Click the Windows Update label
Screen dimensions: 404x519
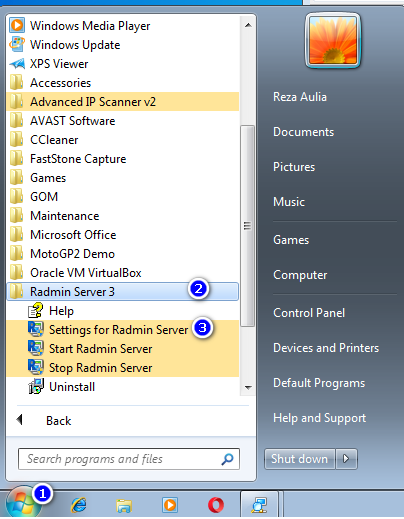tap(75, 45)
